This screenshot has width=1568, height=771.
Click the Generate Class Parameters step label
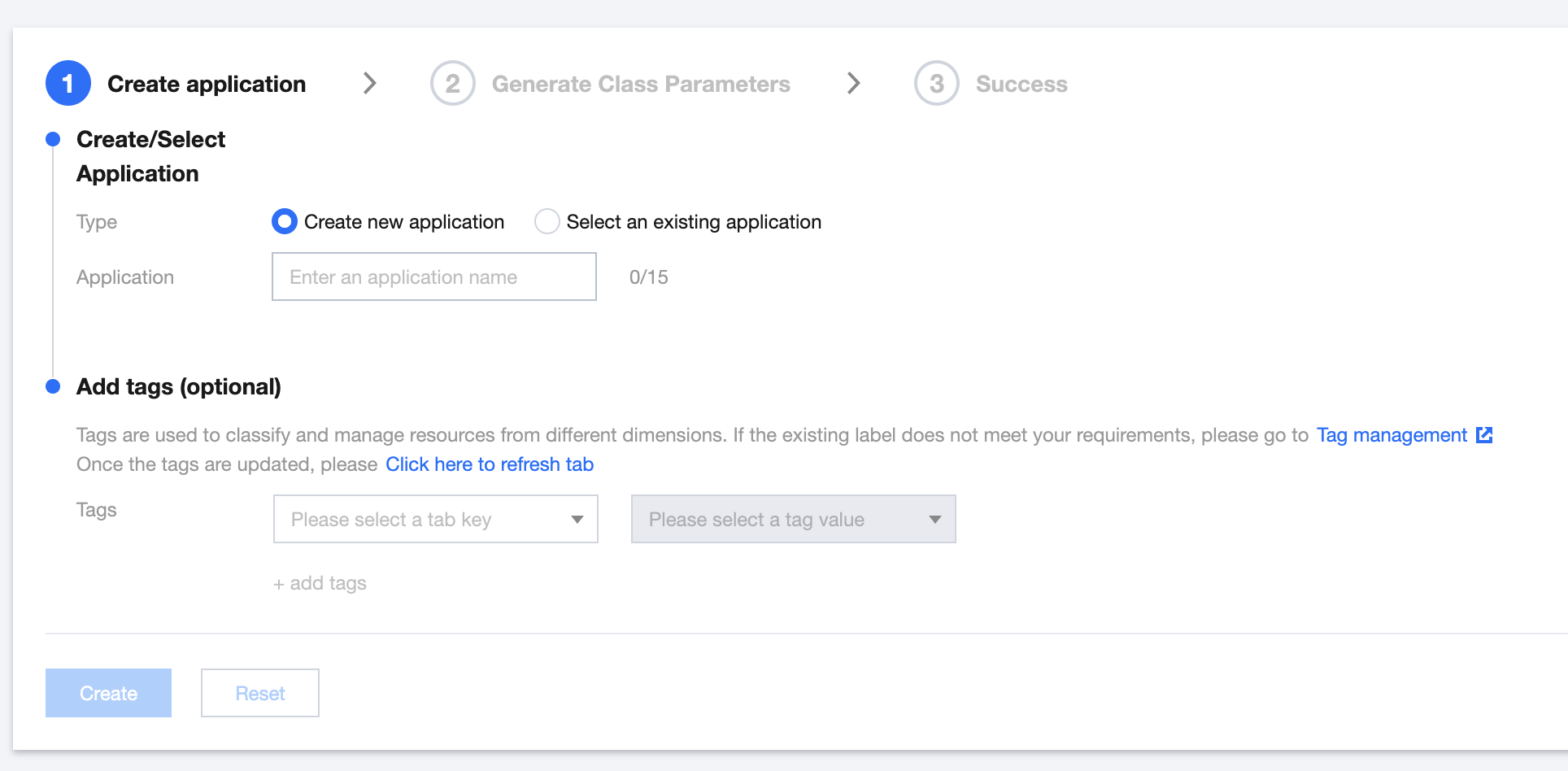[641, 84]
